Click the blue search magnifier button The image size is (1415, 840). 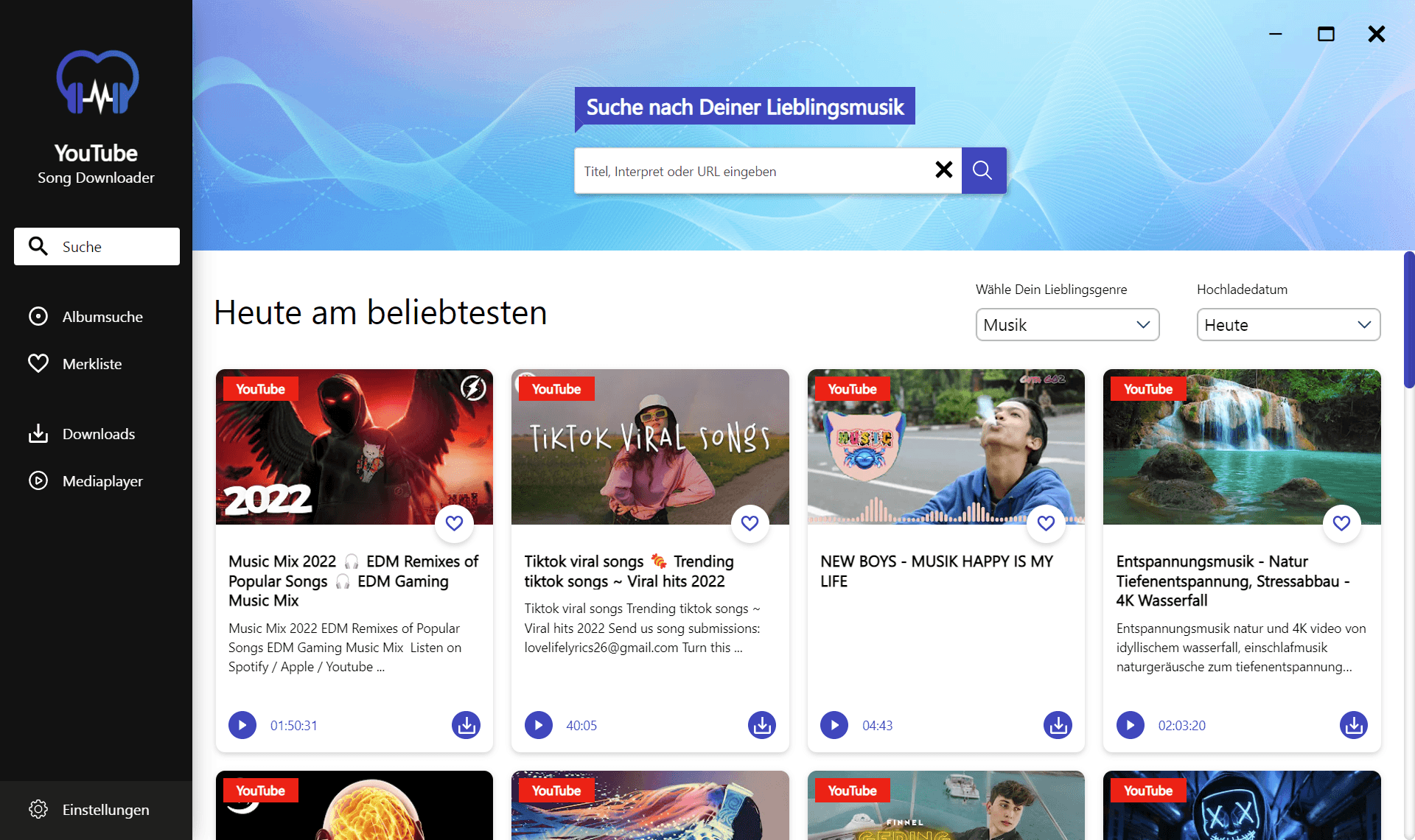(x=983, y=171)
